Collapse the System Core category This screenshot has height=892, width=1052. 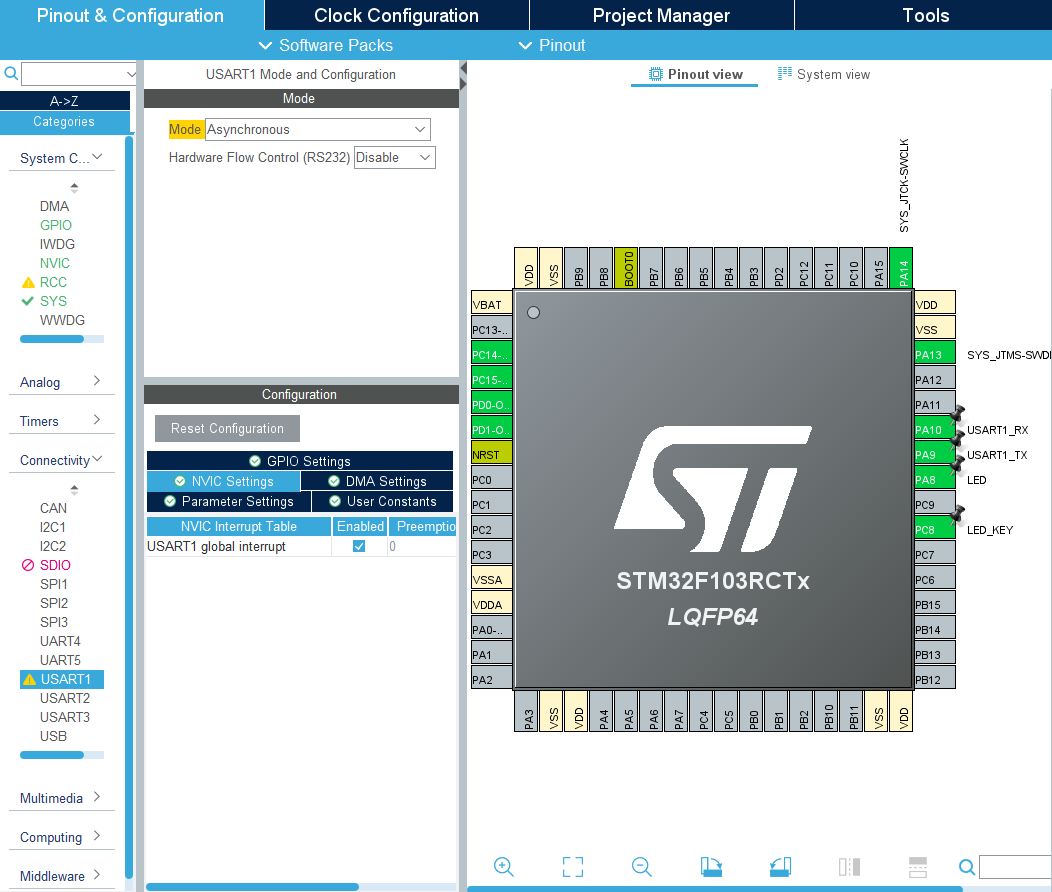point(62,158)
